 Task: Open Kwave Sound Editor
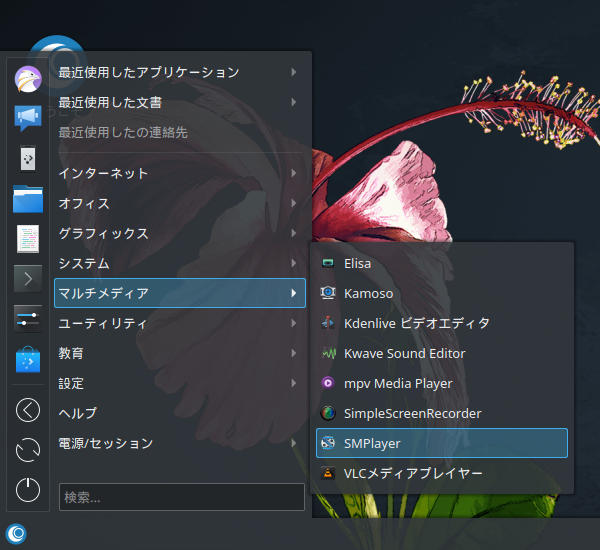tap(442, 353)
